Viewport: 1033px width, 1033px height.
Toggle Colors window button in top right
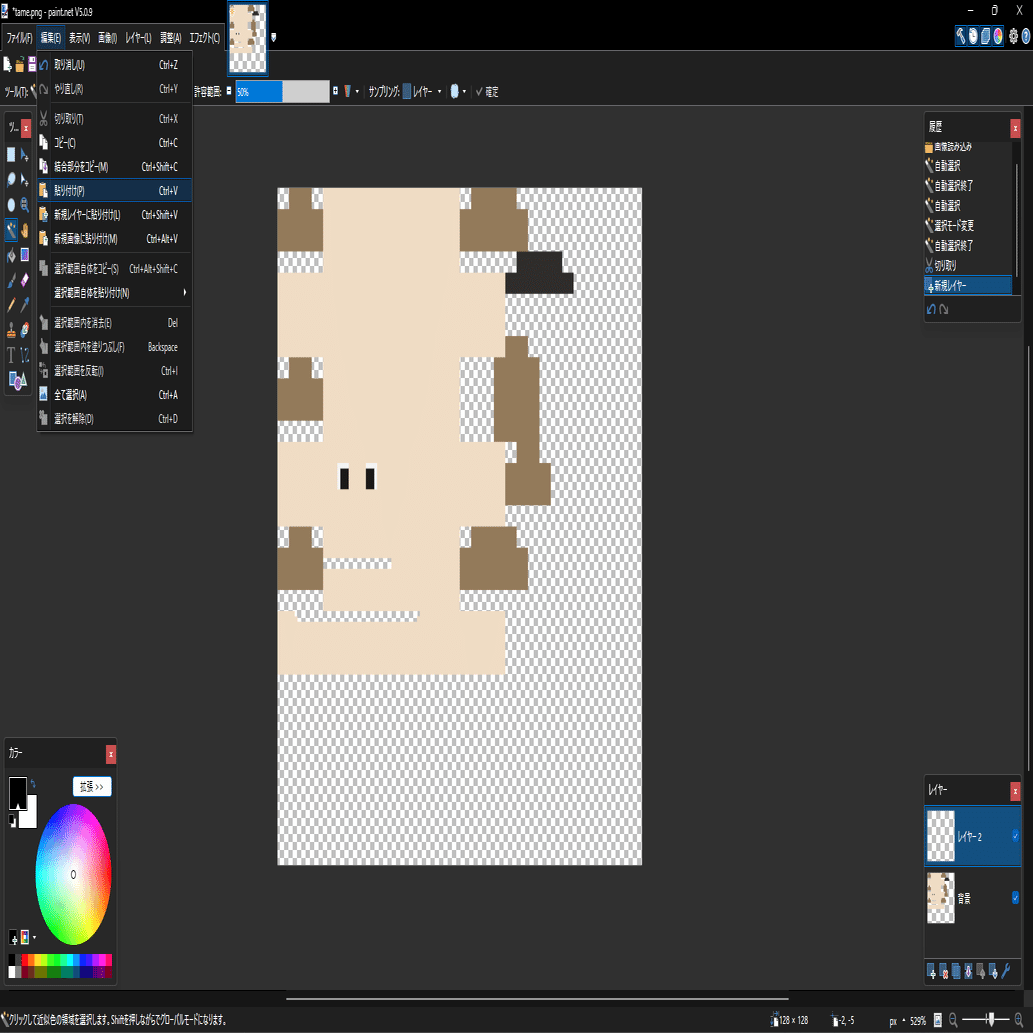(998, 36)
